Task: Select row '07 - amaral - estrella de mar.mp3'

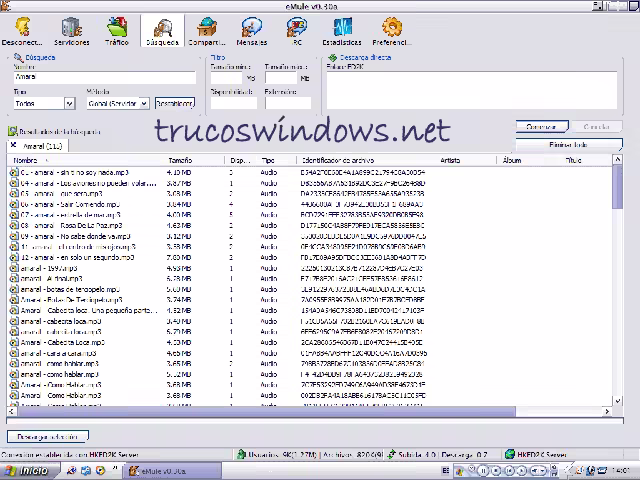Action: 310,215
